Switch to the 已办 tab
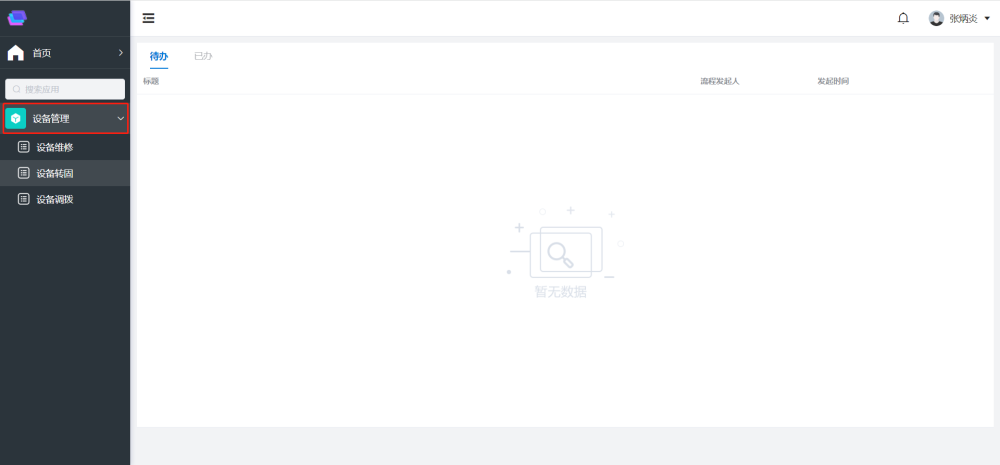The image size is (1000, 465). pyautogui.click(x=203, y=56)
